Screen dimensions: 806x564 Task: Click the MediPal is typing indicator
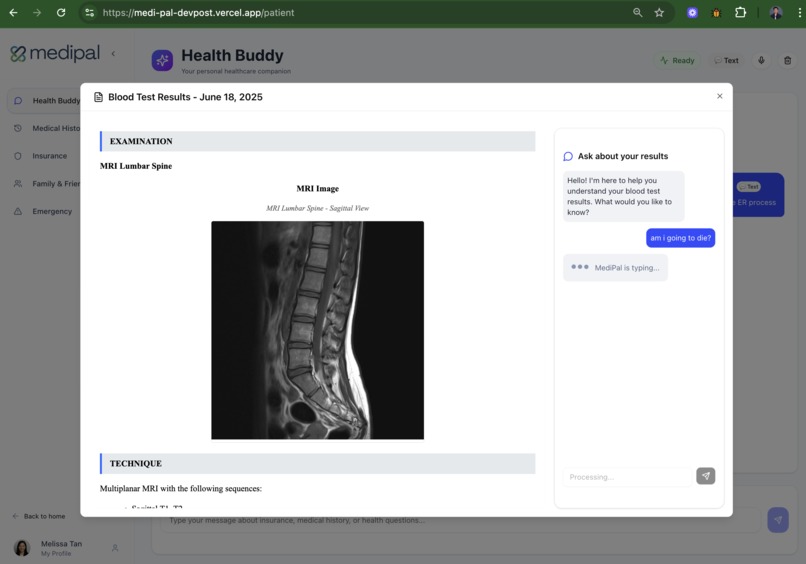click(615, 267)
